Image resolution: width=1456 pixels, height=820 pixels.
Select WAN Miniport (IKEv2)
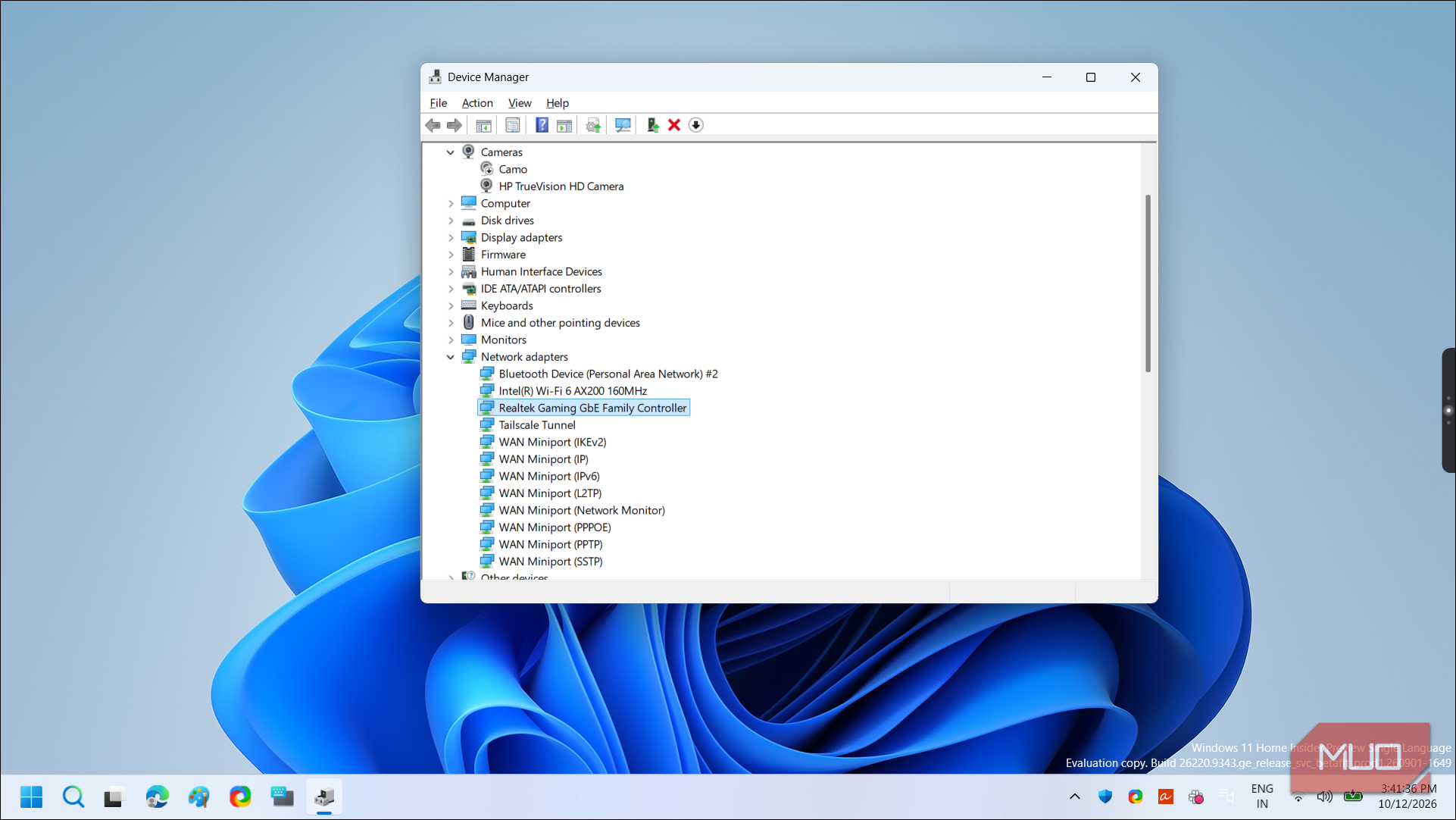(552, 443)
